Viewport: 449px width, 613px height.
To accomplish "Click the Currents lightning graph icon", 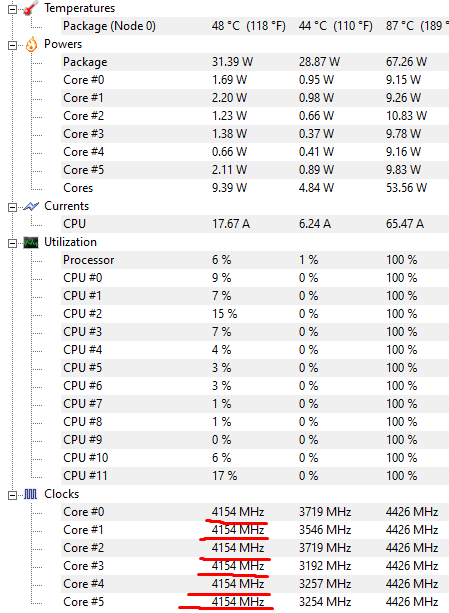I will point(31,206).
